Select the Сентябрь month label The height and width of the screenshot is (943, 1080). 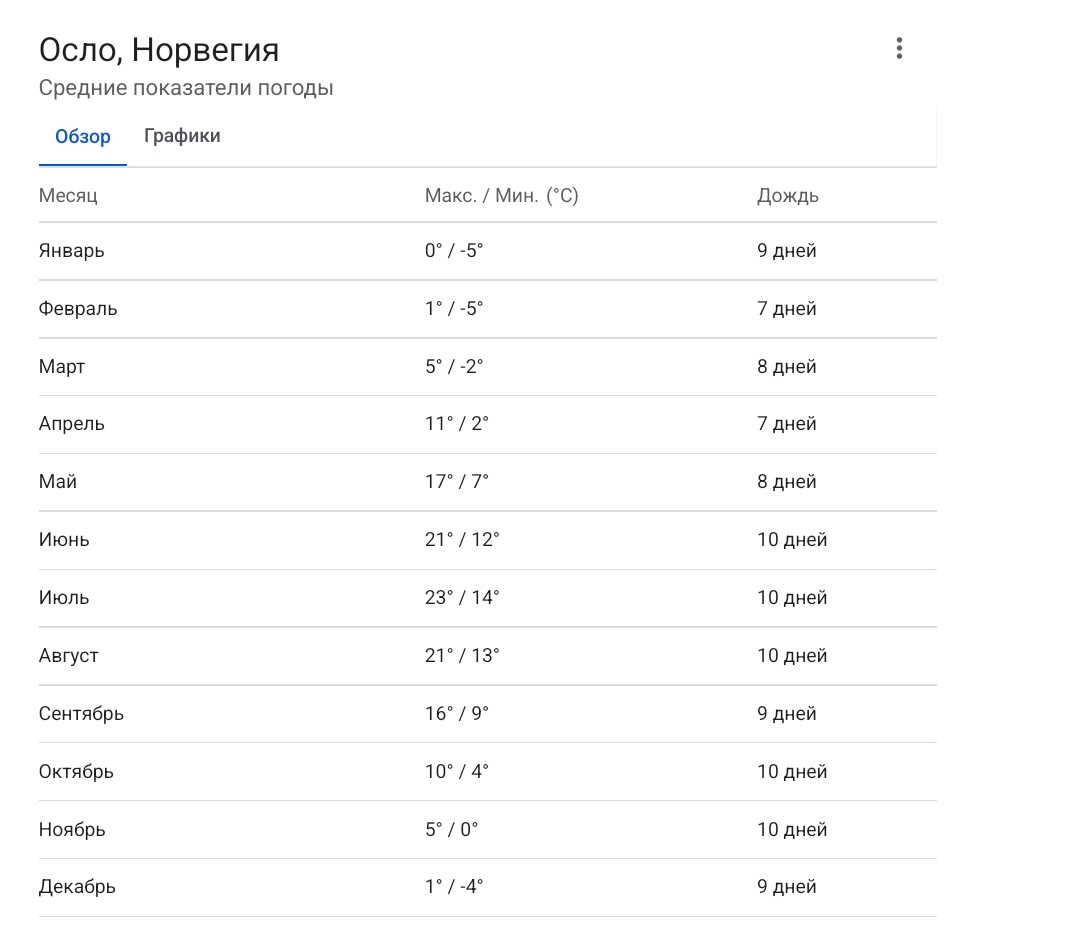pyautogui.click(x=82, y=714)
